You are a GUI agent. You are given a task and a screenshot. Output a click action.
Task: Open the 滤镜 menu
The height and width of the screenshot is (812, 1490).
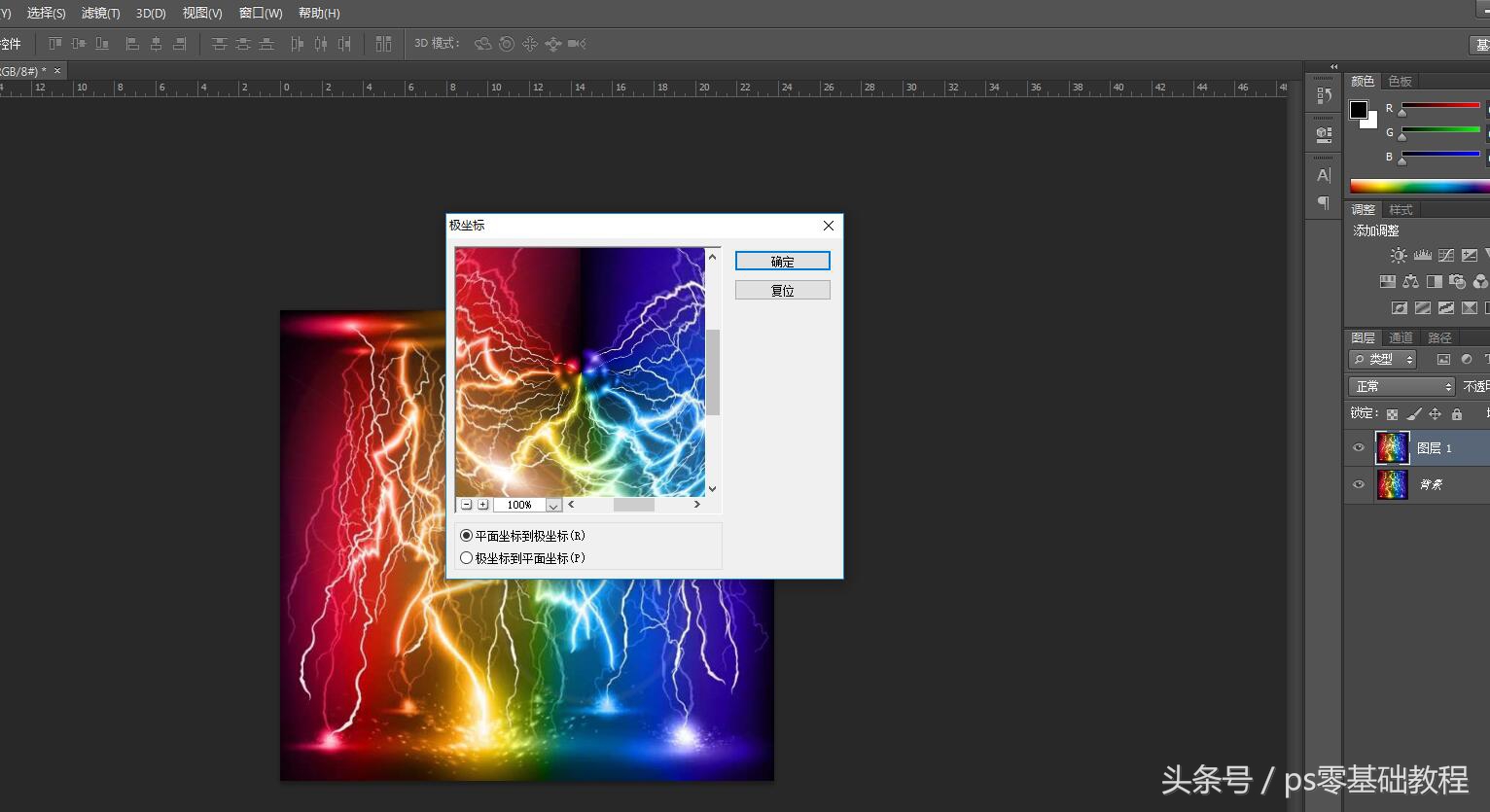(100, 13)
